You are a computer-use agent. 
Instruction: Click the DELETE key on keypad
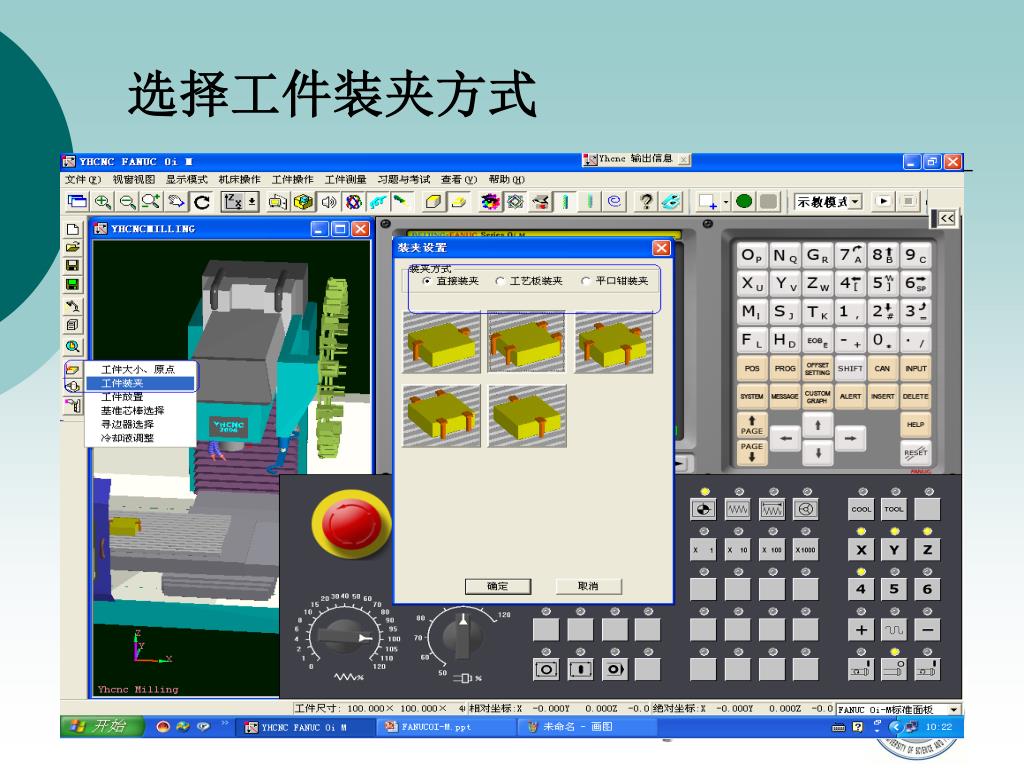[915, 396]
